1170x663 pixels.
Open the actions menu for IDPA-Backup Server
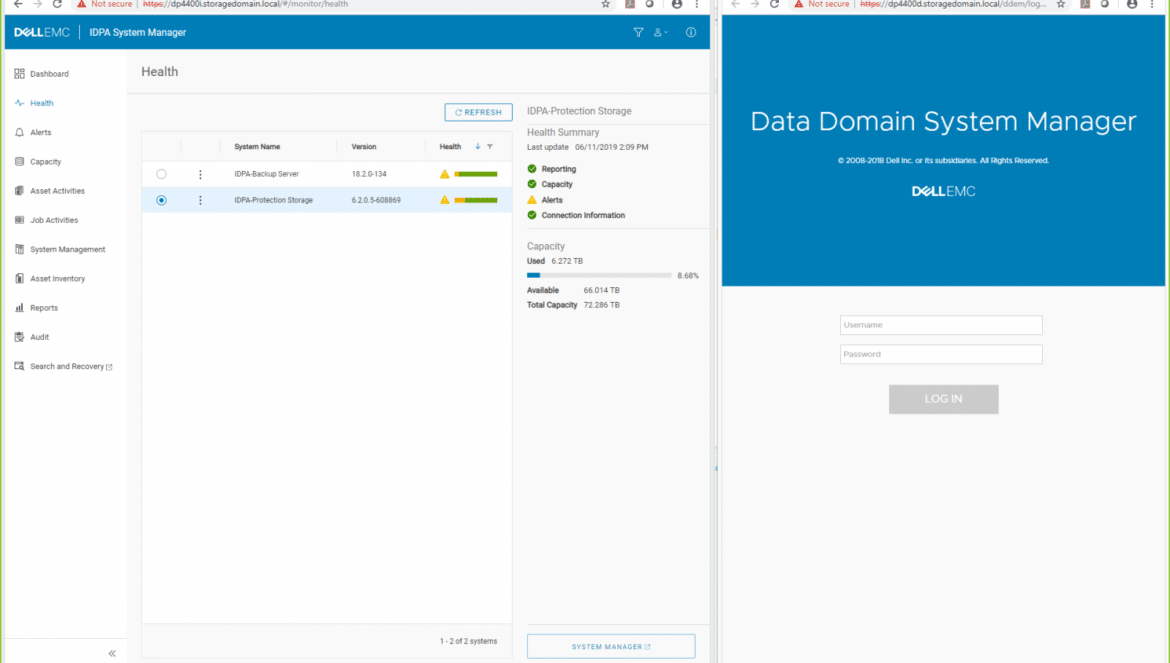tap(200, 174)
